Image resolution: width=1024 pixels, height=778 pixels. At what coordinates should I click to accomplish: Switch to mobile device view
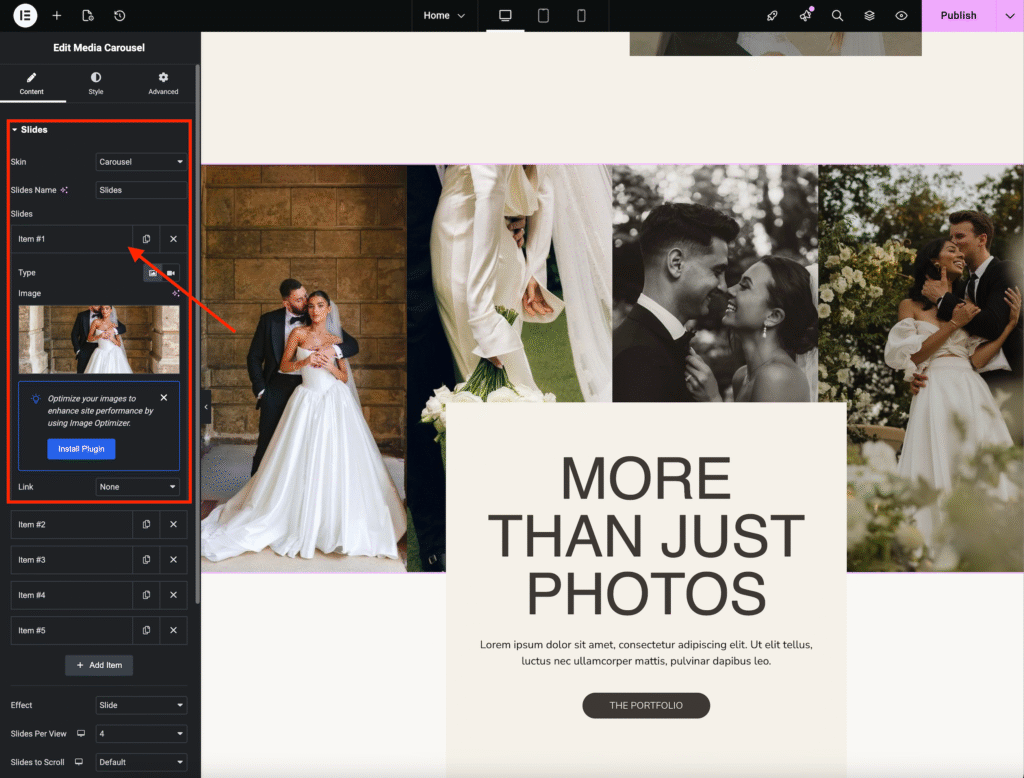coord(581,16)
